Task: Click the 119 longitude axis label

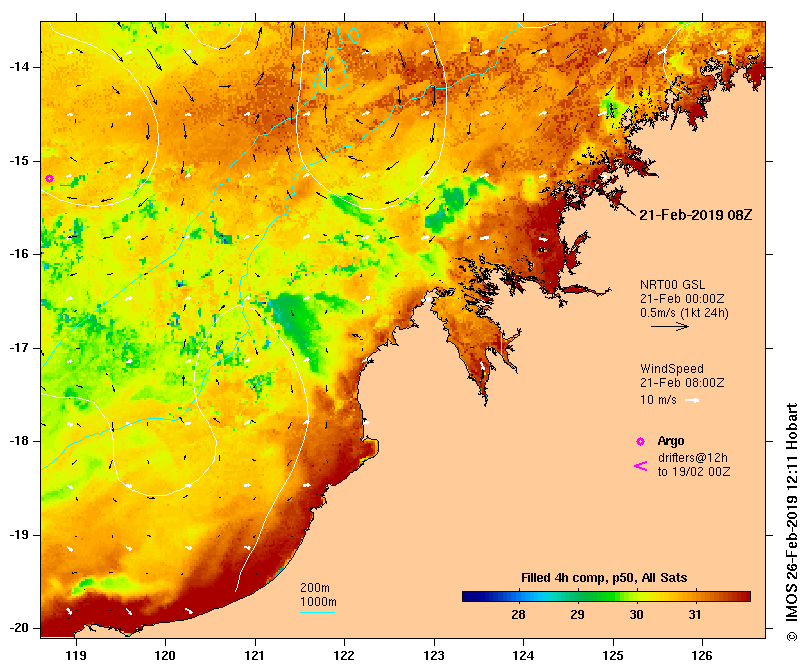Action: pos(76,656)
